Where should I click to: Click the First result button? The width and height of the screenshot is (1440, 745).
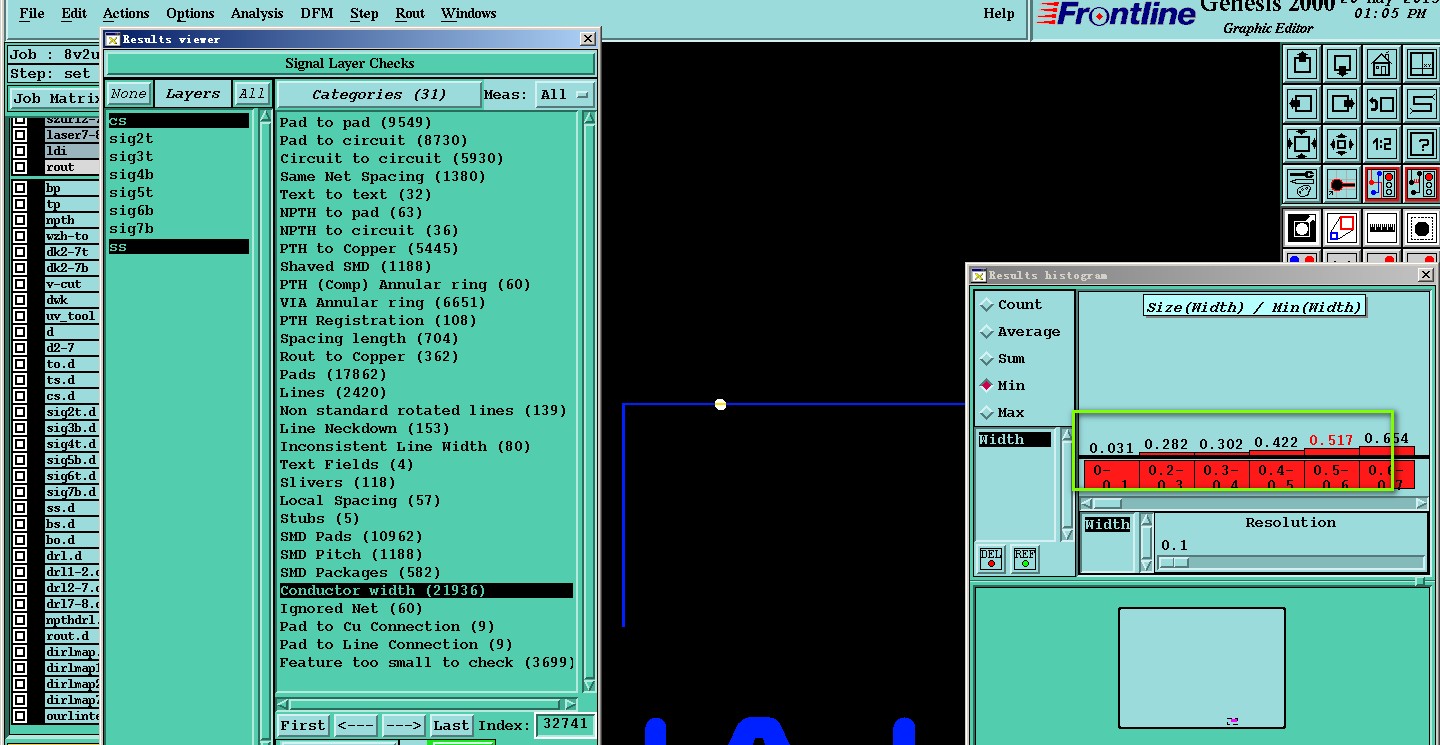tap(303, 726)
